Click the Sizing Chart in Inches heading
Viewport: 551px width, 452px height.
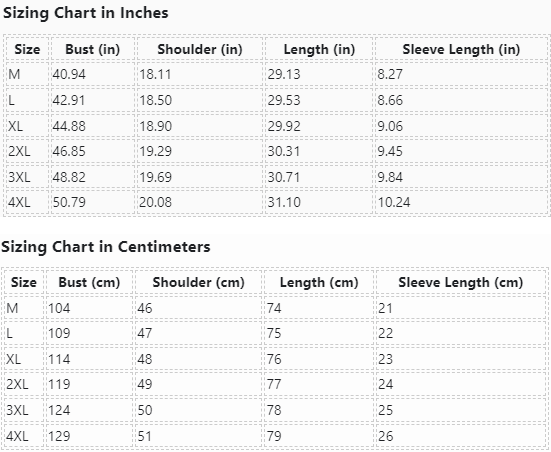coord(86,13)
